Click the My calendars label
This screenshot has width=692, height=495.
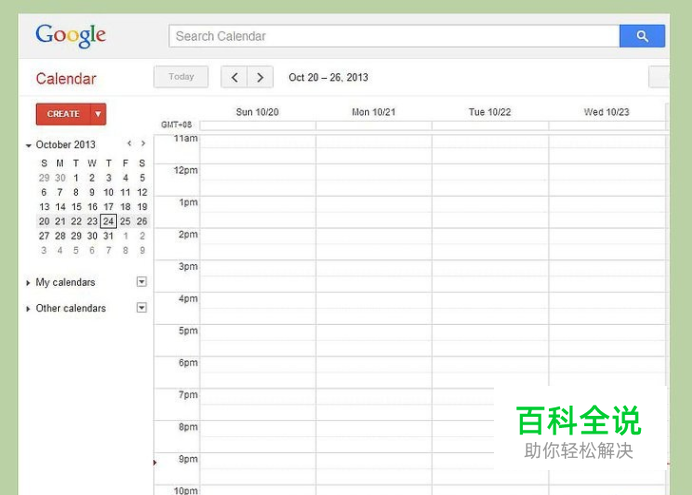coord(65,282)
